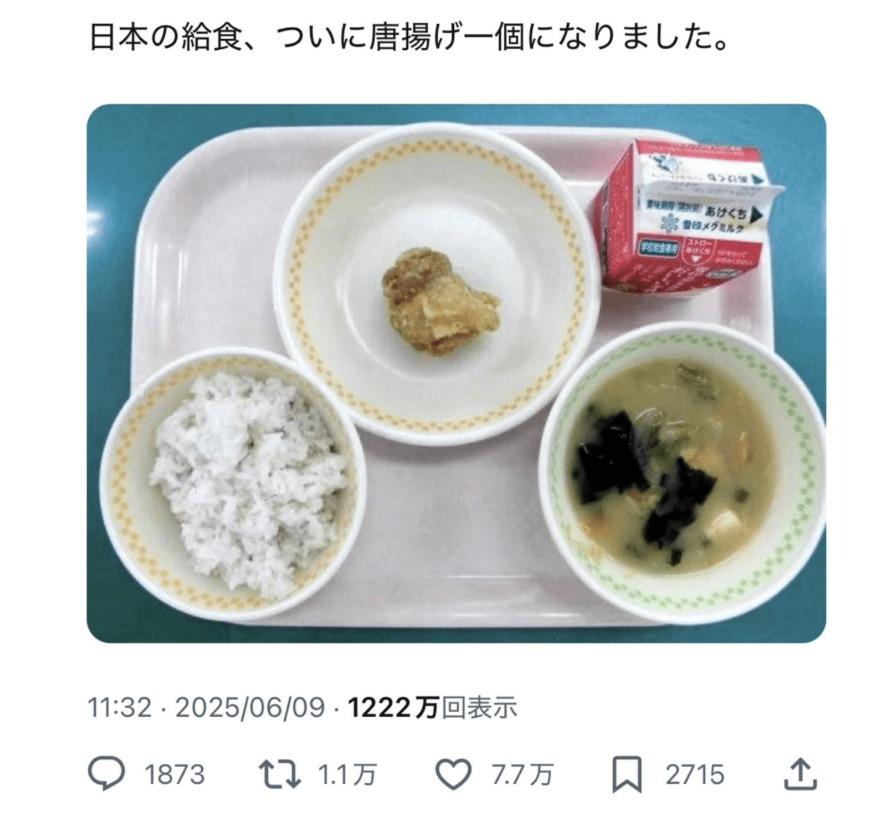Like the post with the heart icon
The image size is (893, 818).
[x=453, y=775]
